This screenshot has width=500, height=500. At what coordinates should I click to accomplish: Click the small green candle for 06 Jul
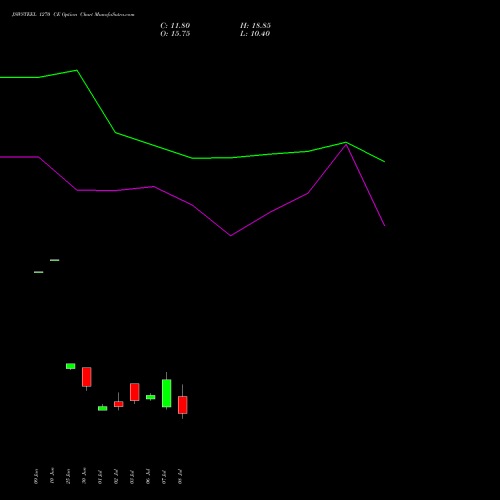tap(151, 397)
